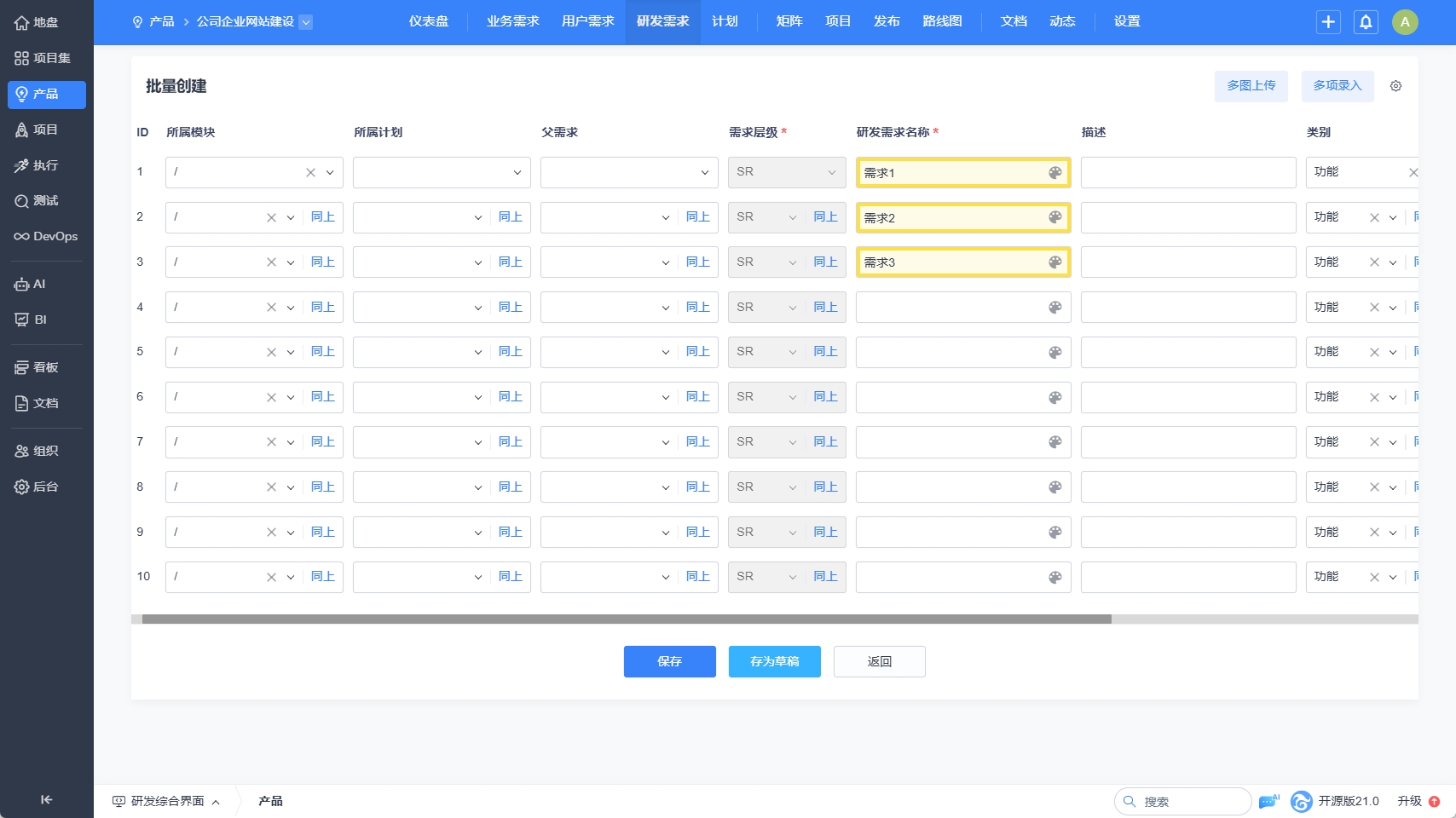Open the 路线图 tab
The image size is (1456, 818).
click(942, 21)
